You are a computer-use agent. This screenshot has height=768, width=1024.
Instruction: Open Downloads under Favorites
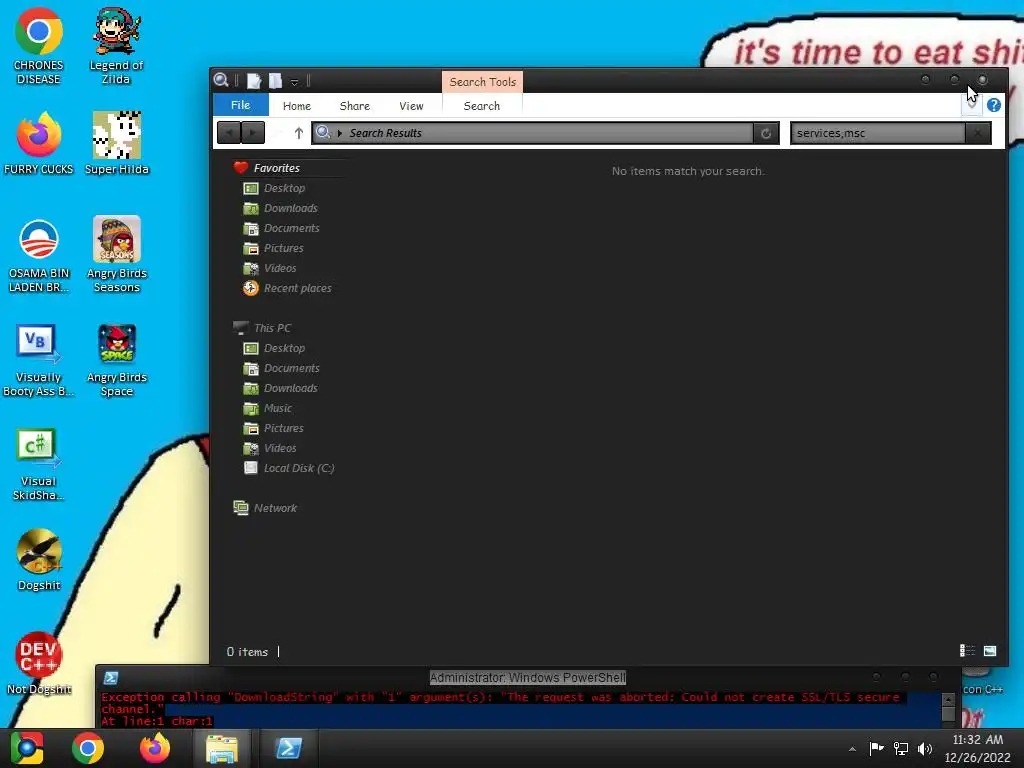(x=280, y=208)
